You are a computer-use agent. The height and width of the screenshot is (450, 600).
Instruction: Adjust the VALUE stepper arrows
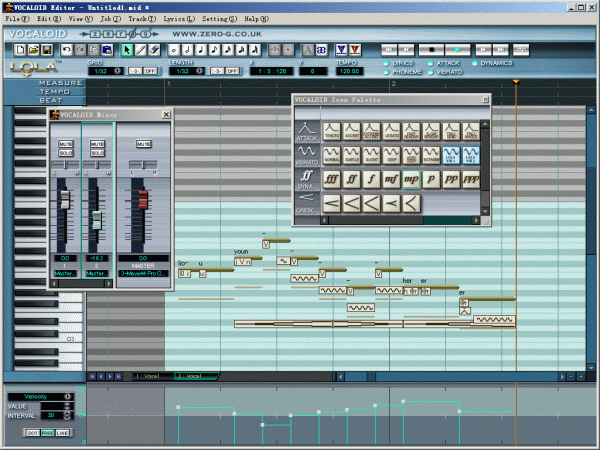pyautogui.click(x=68, y=406)
